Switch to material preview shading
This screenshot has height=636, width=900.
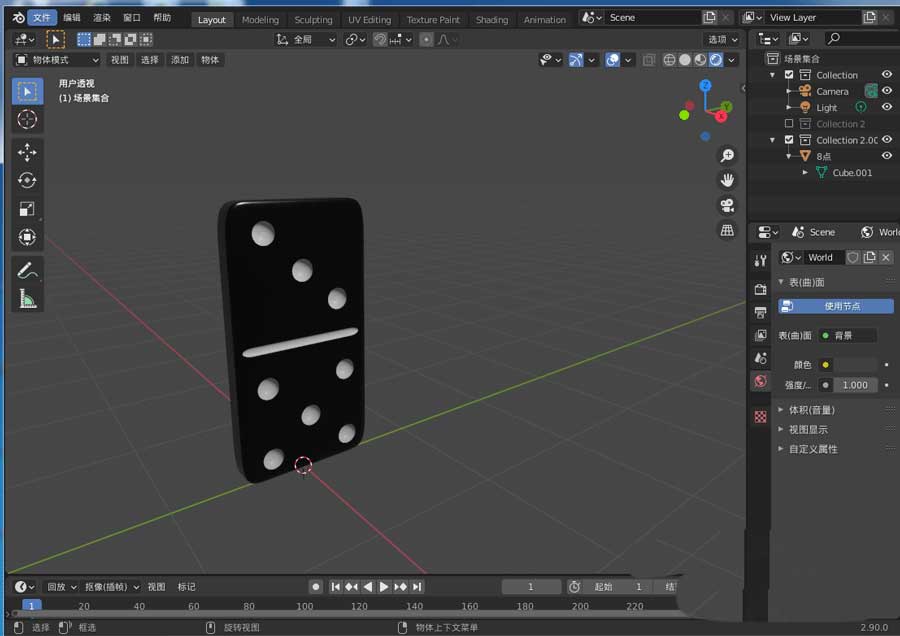point(700,60)
